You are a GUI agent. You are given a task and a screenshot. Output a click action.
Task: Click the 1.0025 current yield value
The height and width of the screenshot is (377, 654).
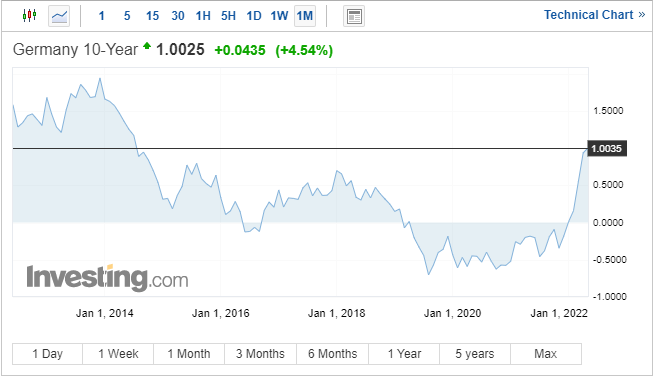click(180, 50)
